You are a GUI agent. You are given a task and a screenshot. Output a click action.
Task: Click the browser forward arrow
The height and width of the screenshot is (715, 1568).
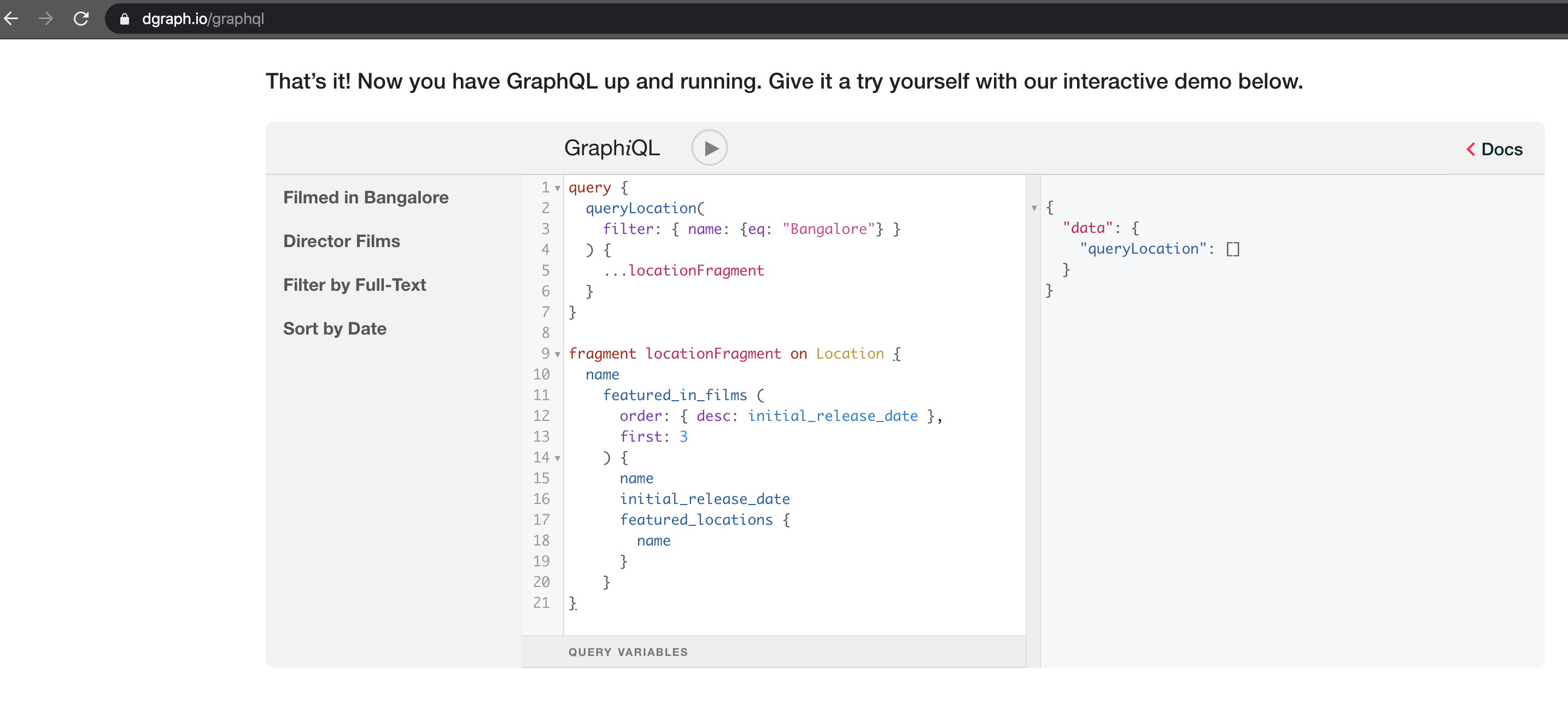click(46, 19)
